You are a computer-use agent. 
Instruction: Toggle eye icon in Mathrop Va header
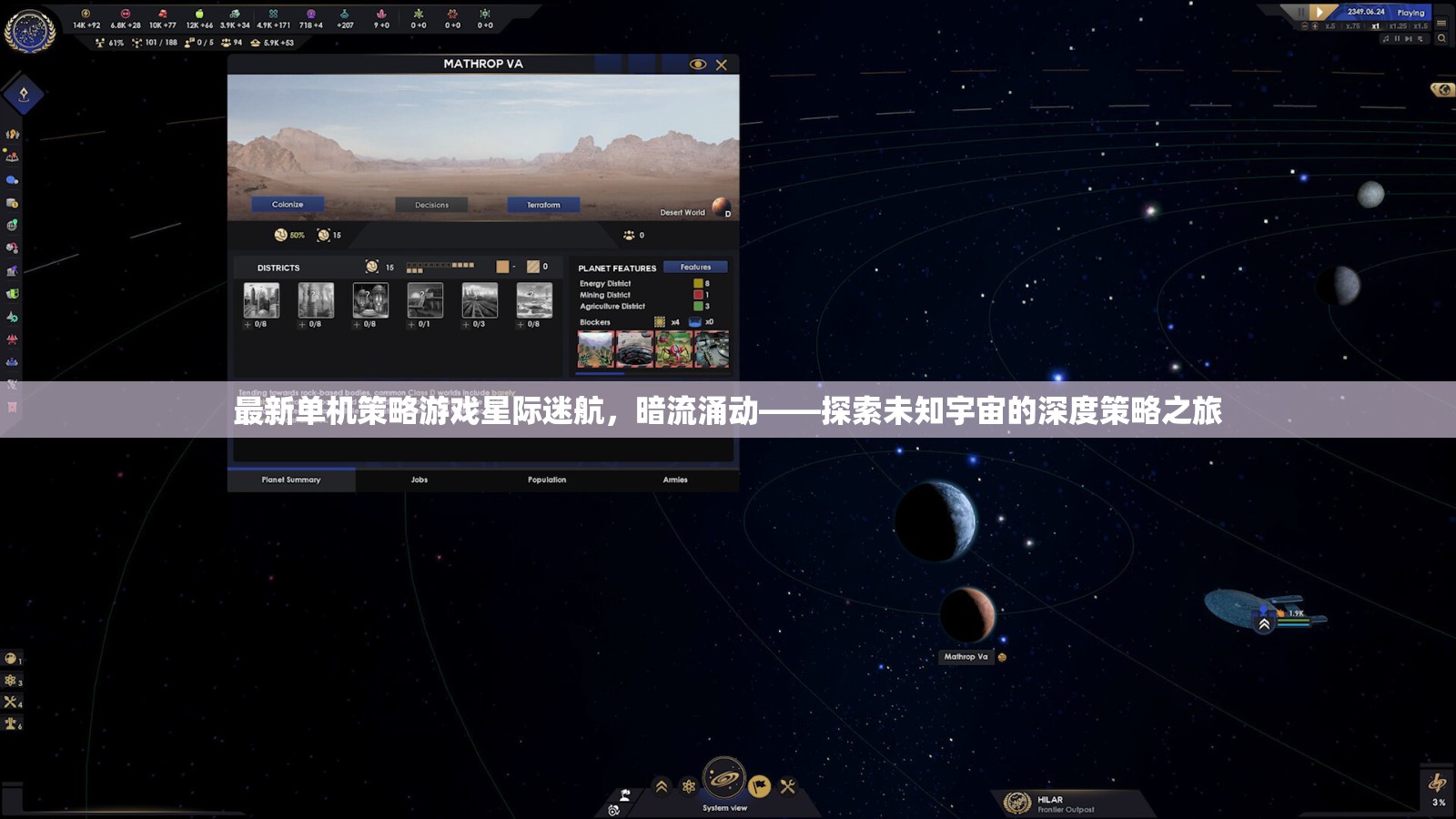coord(698,65)
